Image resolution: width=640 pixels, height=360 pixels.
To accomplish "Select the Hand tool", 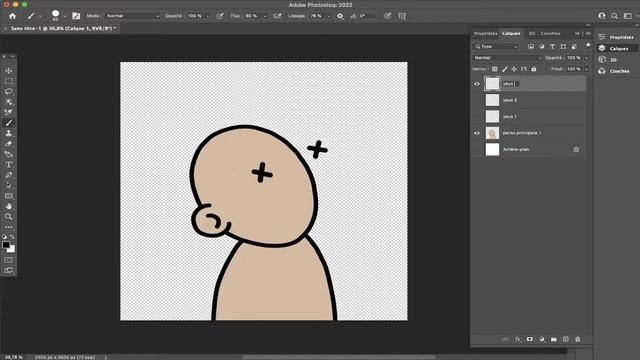I will [x=9, y=206].
